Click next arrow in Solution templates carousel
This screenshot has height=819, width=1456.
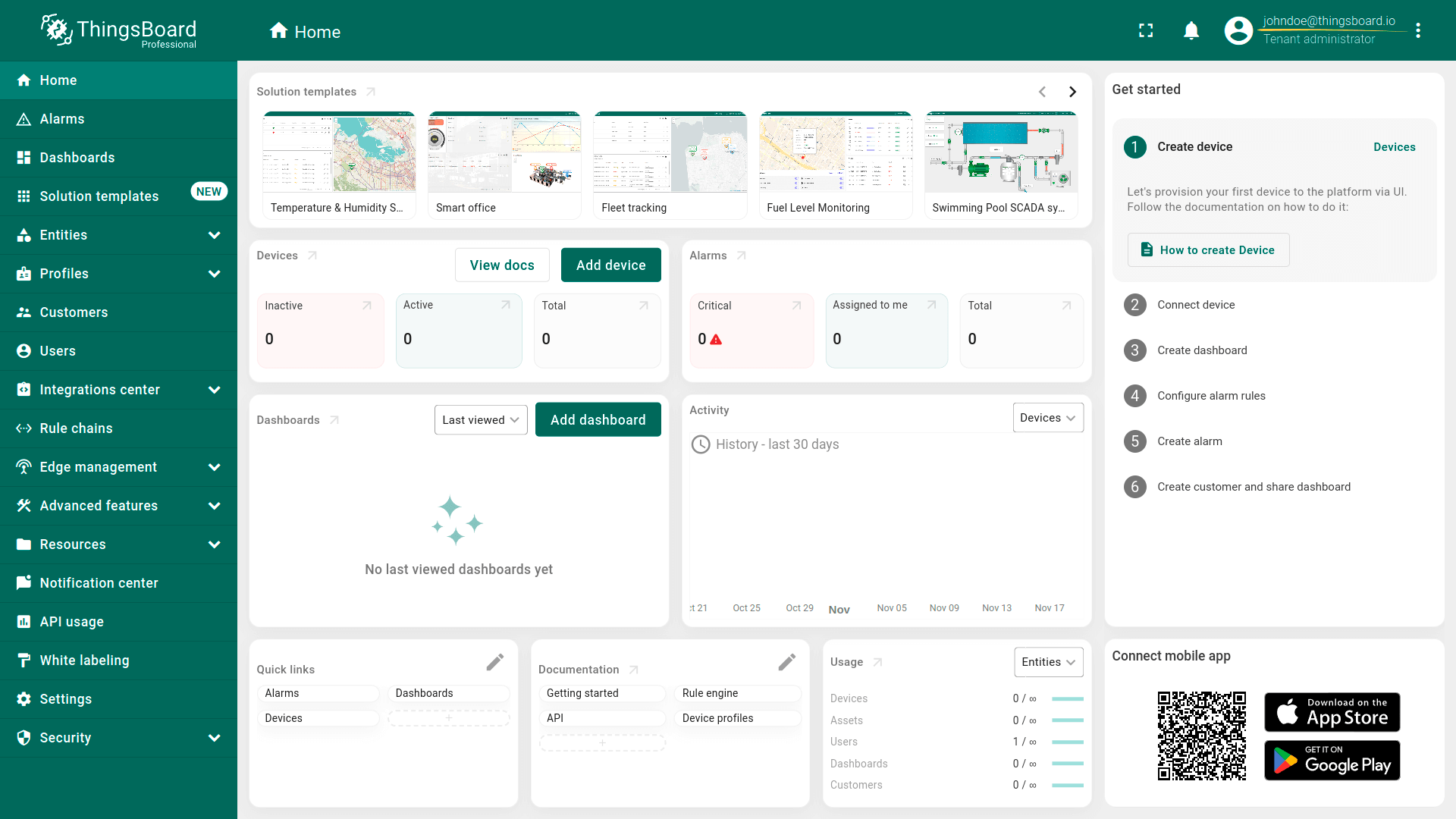pyautogui.click(x=1072, y=92)
